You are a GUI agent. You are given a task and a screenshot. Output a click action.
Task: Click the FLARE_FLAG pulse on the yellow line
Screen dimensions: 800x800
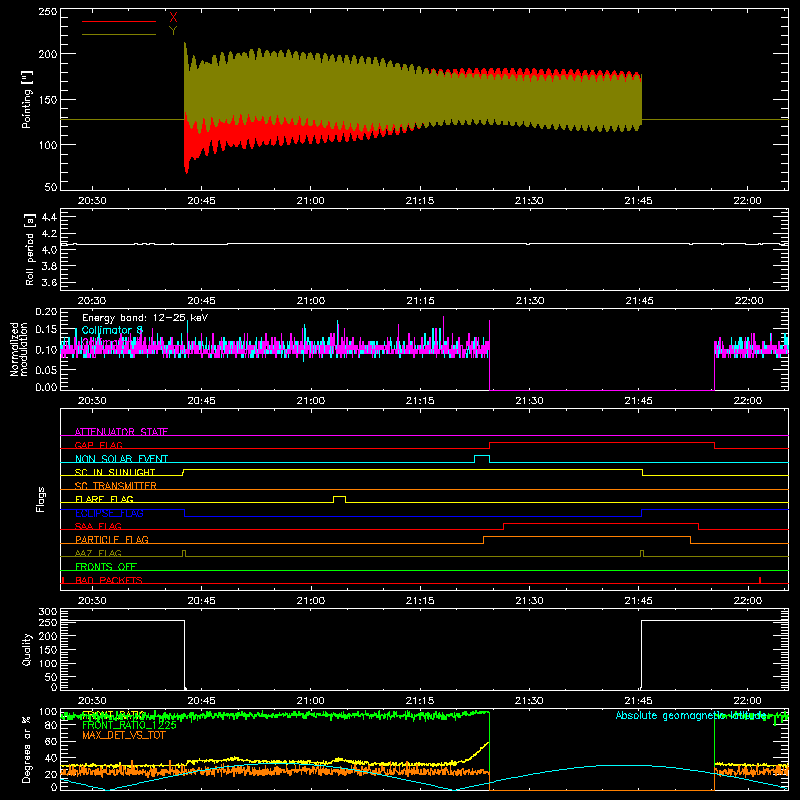[339, 499]
